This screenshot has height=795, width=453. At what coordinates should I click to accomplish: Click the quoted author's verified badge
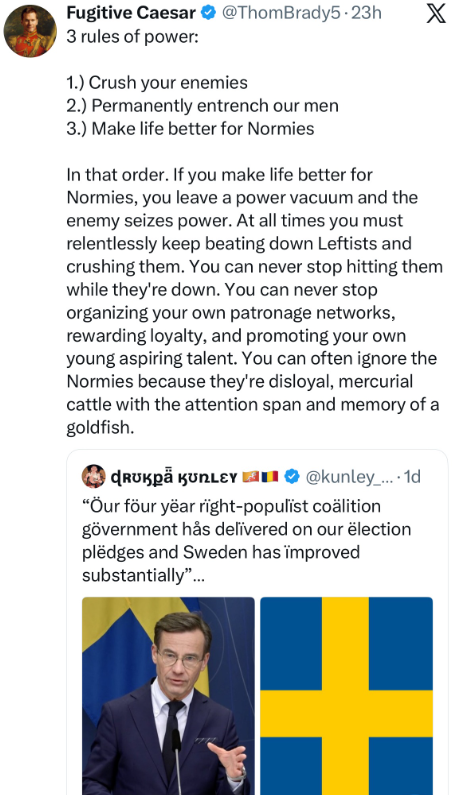pyautogui.click(x=291, y=477)
